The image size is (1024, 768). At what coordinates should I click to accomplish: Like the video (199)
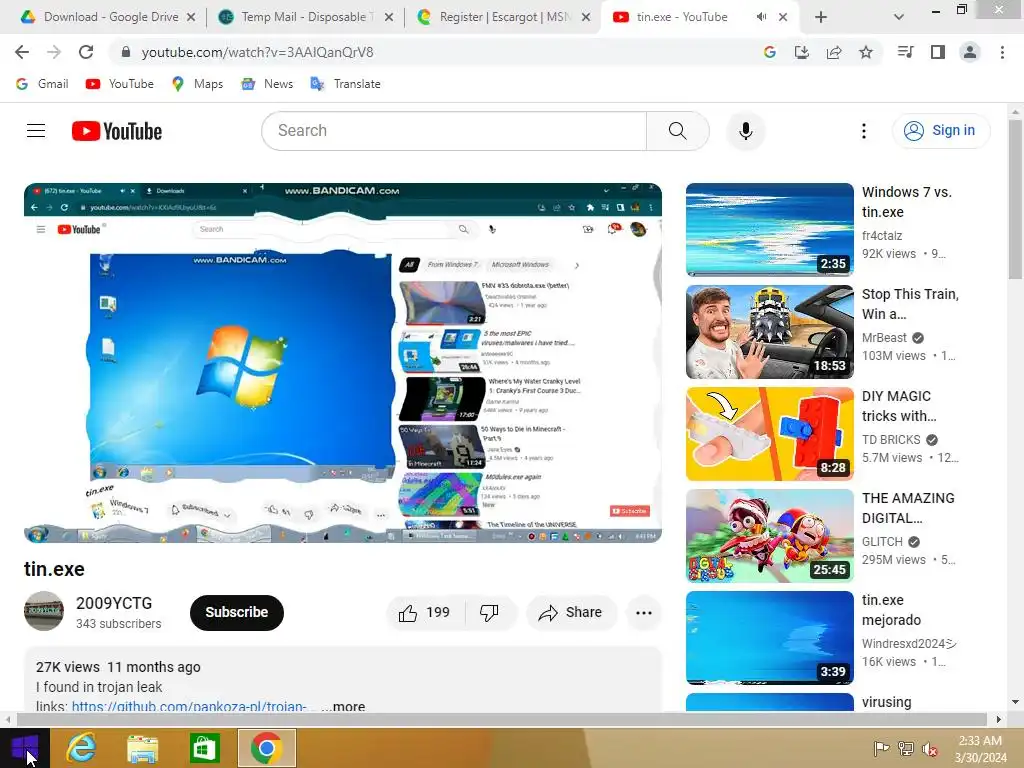click(x=425, y=613)
